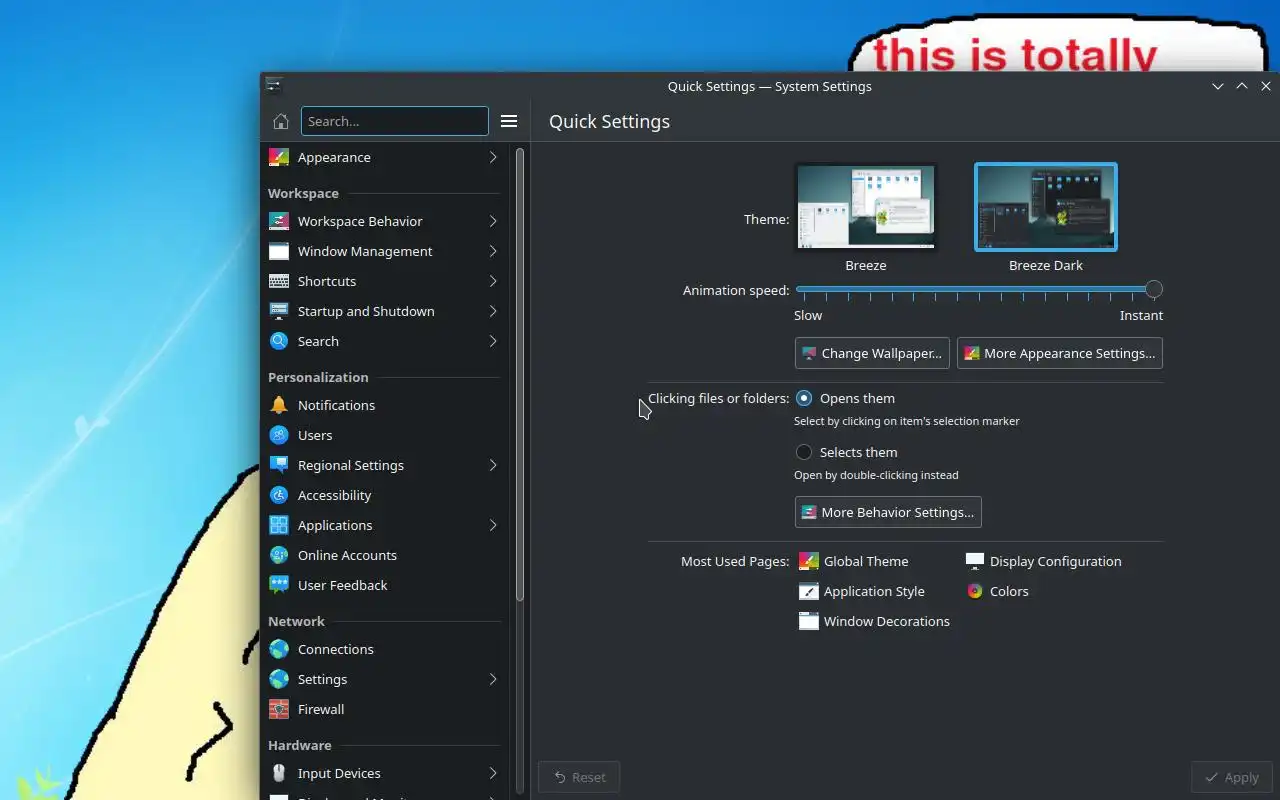Expand the Appearance category chevron
Screen dimensions: 1280x800
493,157
